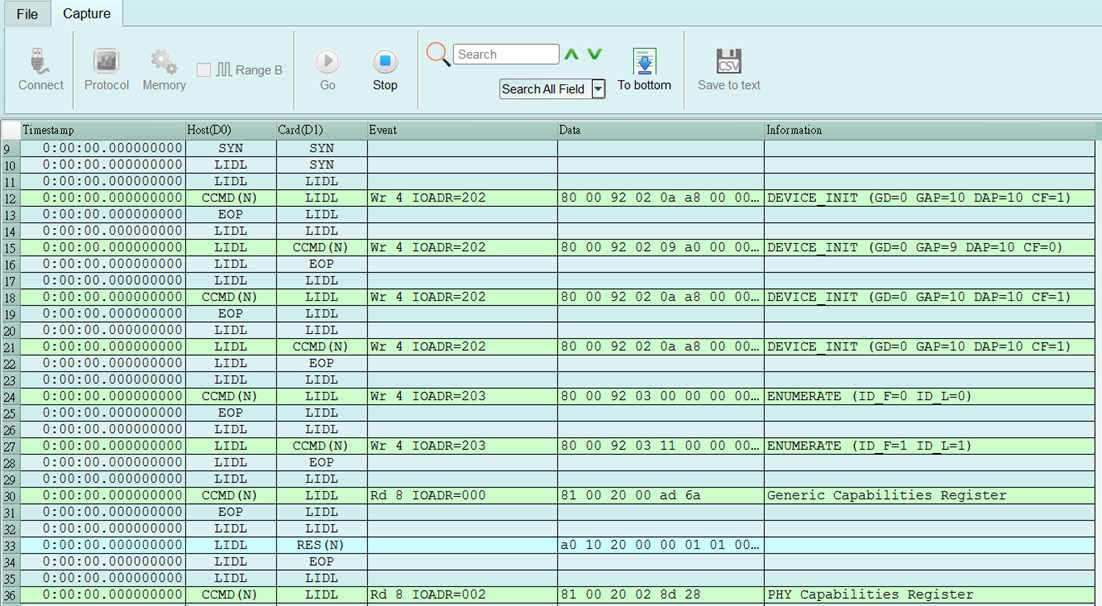Start capture with the Go button
This screenshot has width=1102, height=606.
(328, 62)
